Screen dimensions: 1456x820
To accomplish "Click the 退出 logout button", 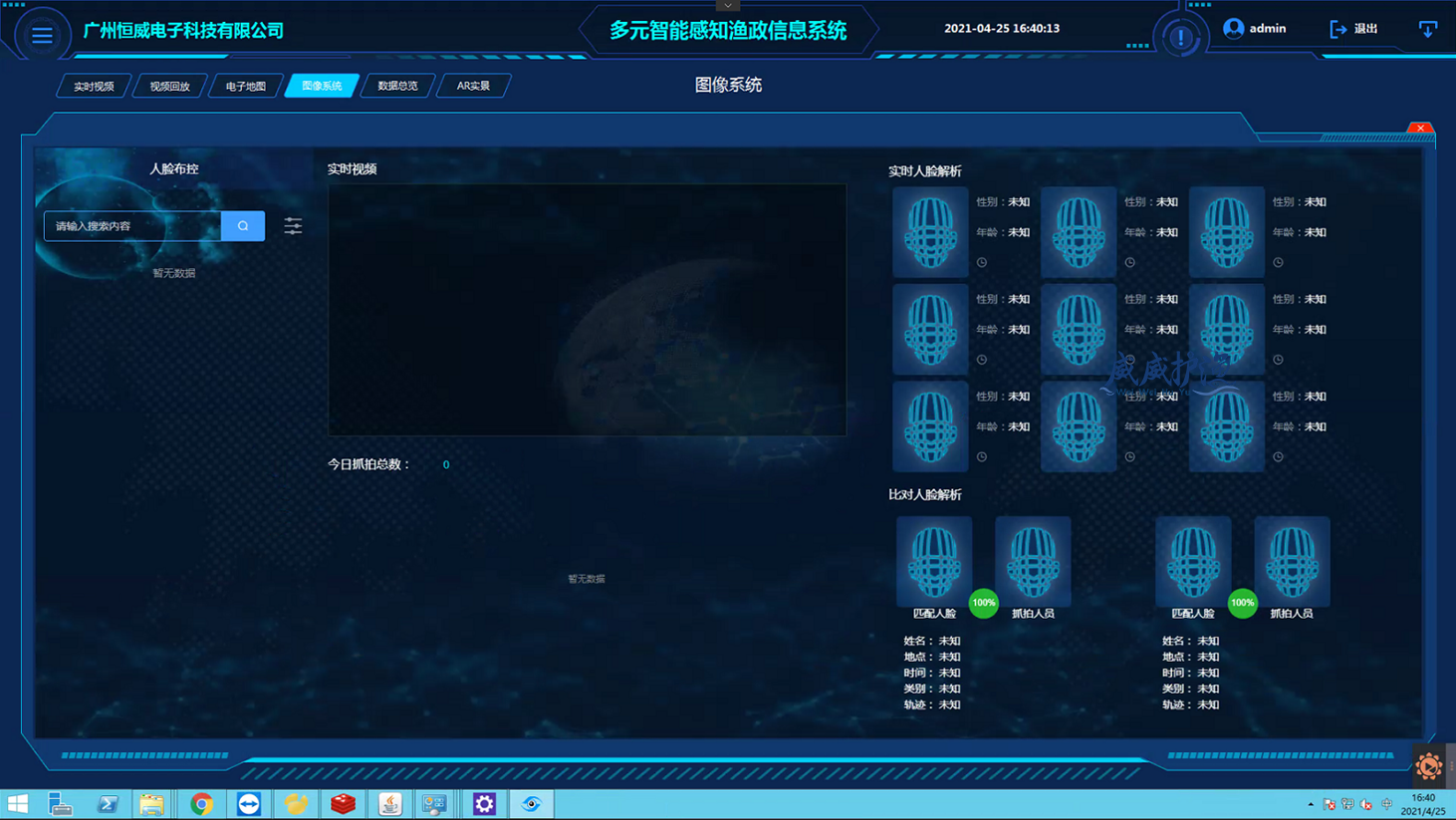I will (x=1354, y=29).
